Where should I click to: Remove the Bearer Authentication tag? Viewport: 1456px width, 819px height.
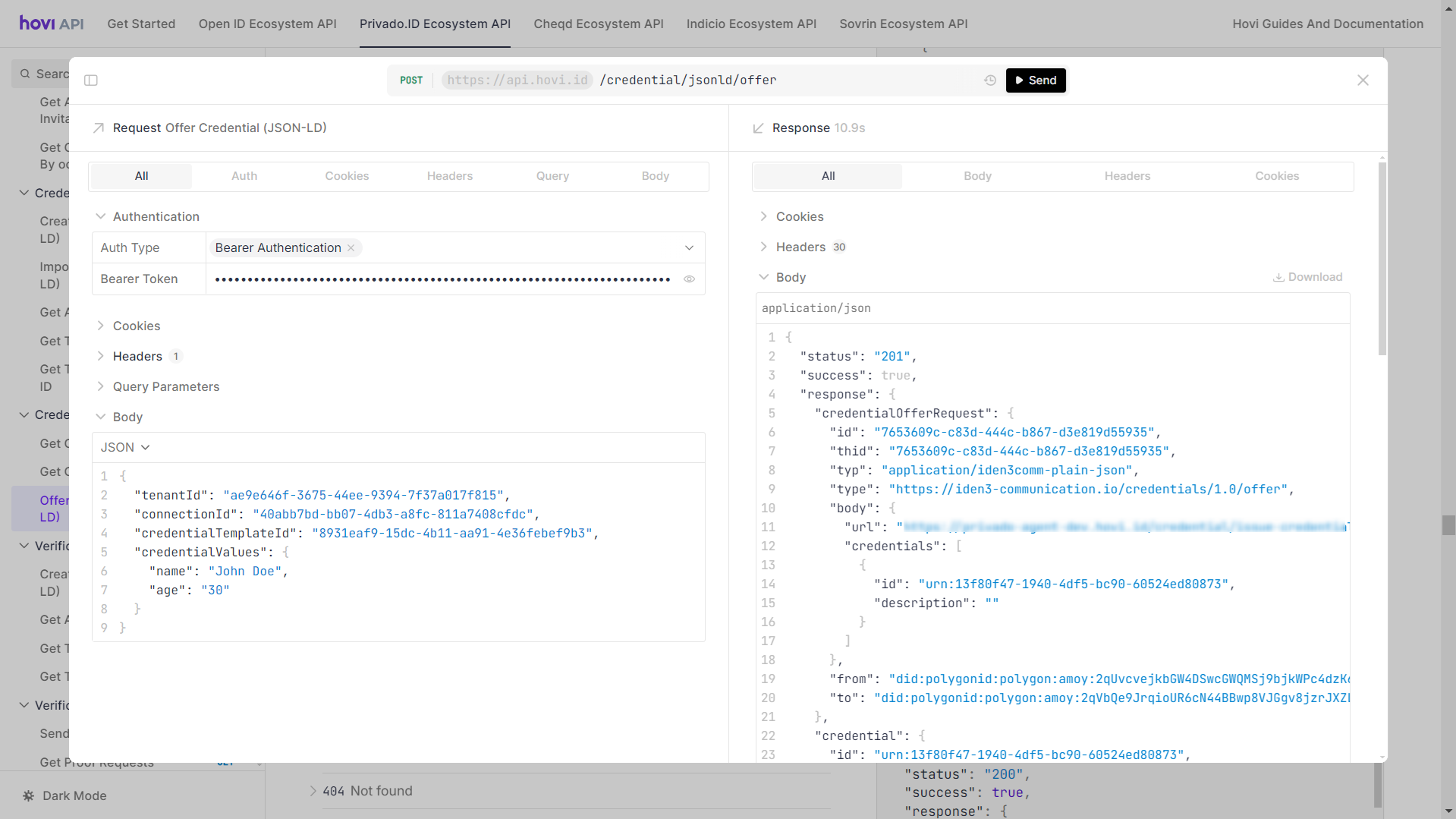(x=351, y=248)
